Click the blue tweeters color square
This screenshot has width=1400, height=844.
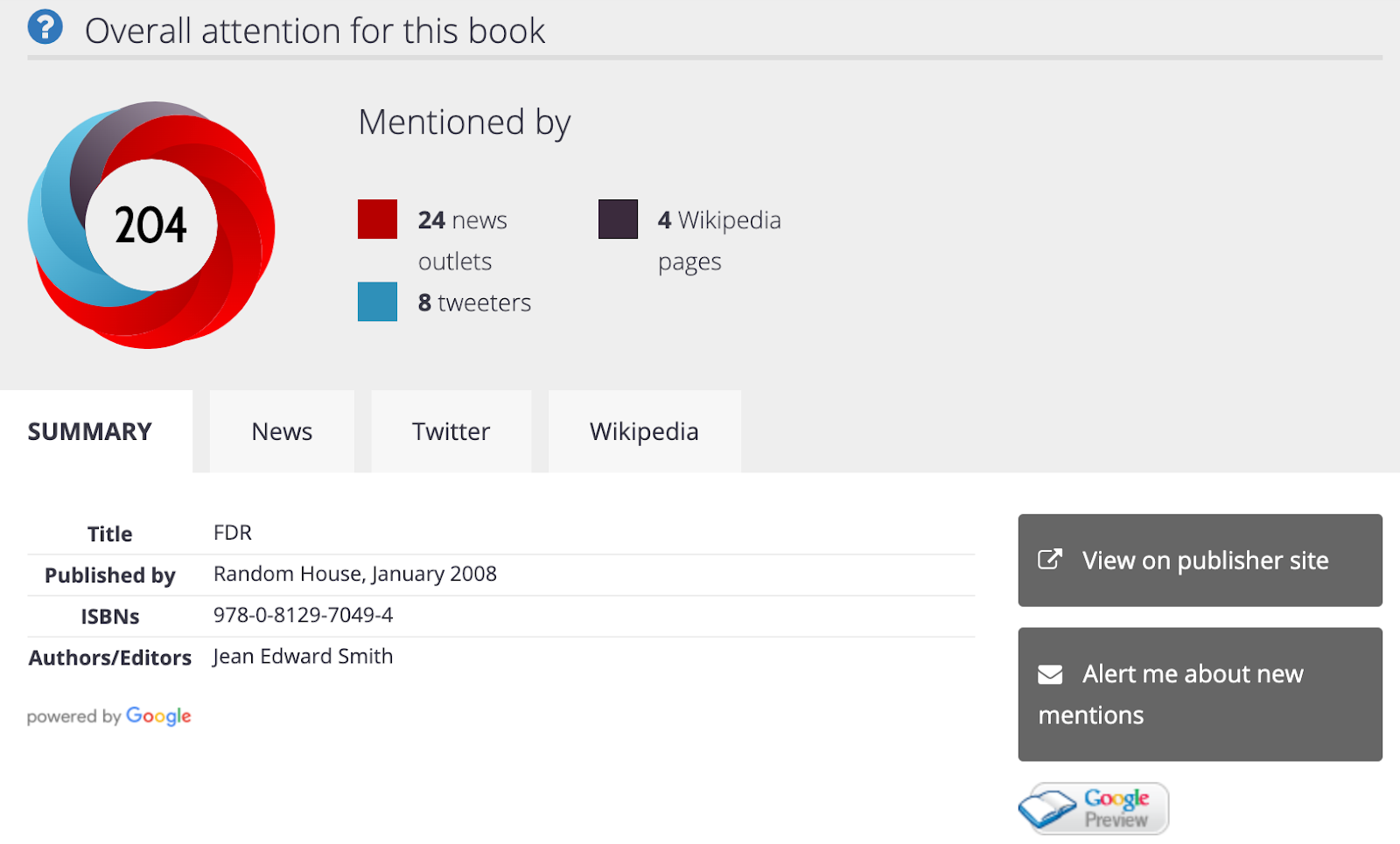tap(377, 302)
